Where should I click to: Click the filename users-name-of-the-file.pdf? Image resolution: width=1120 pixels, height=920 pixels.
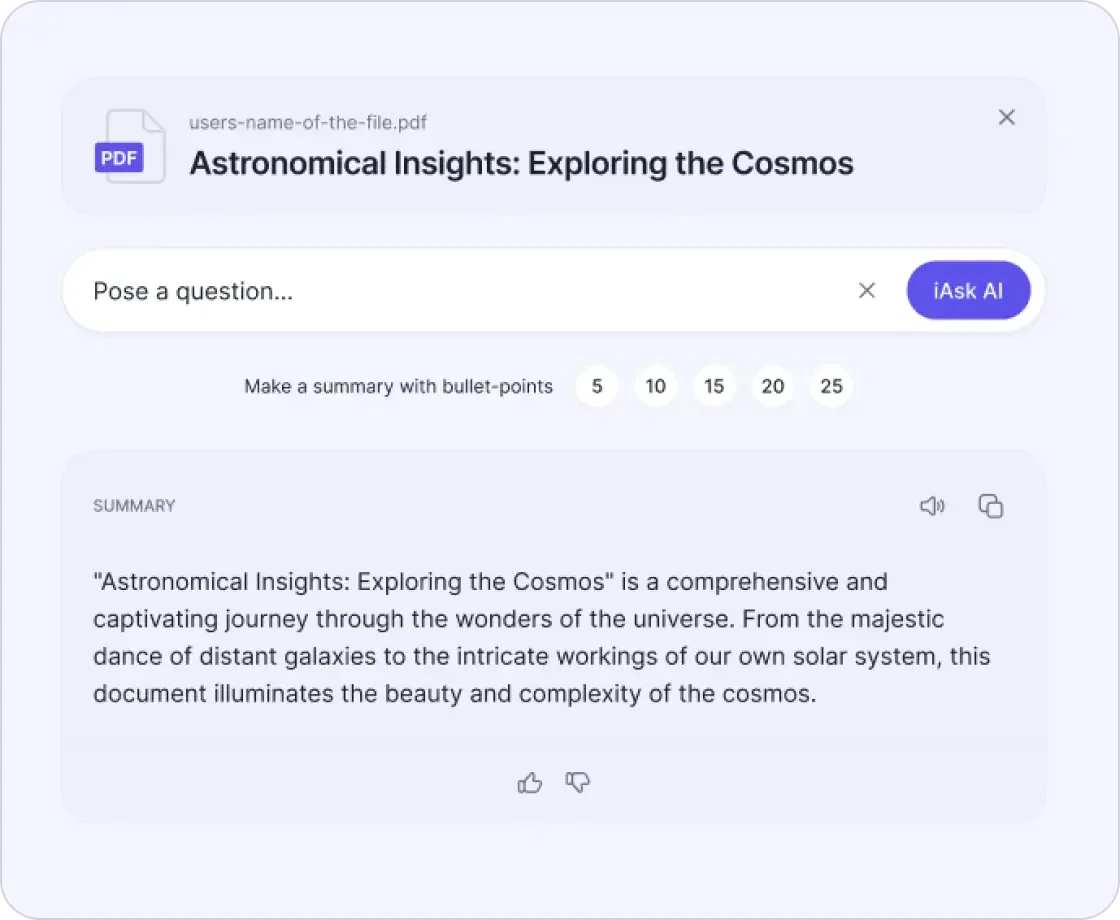(x=306, y=122)
